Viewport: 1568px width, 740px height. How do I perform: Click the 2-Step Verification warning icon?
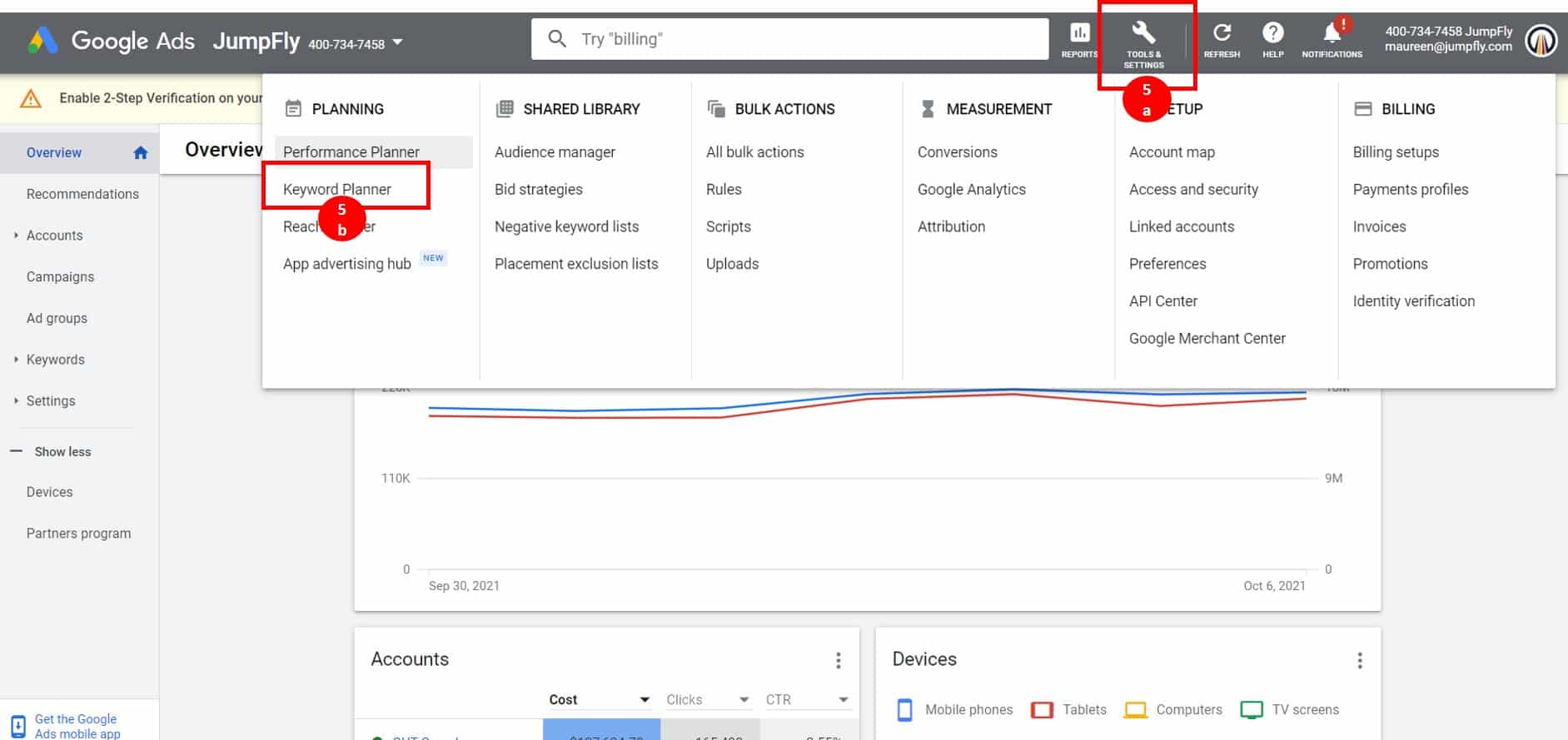click(x=31, y=98)
